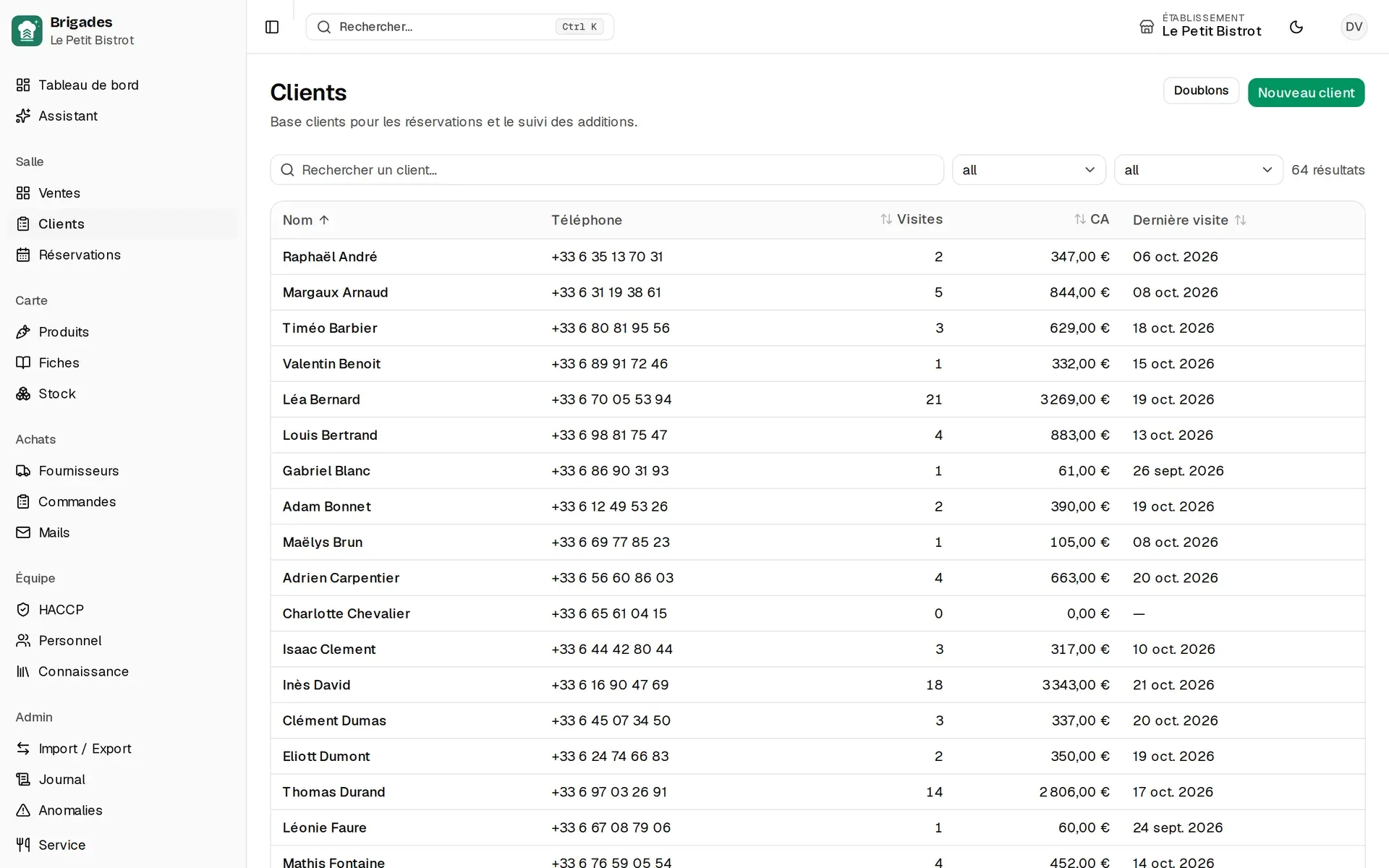Click the 844,00 € CA value
1389x868 pixels.
pyautogui.click(x=1079, y=292)
